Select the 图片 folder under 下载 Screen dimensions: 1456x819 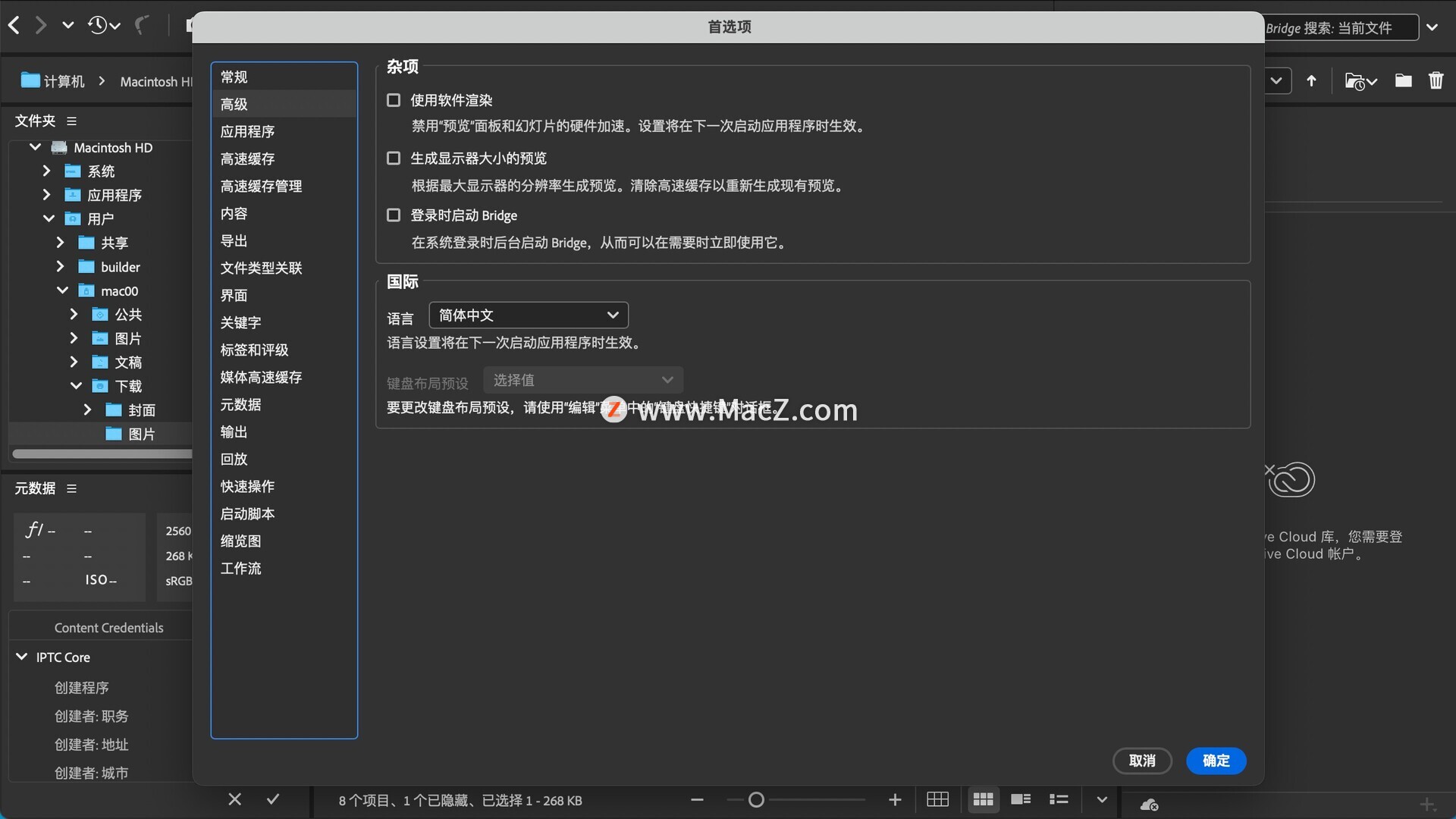point(141,434)
